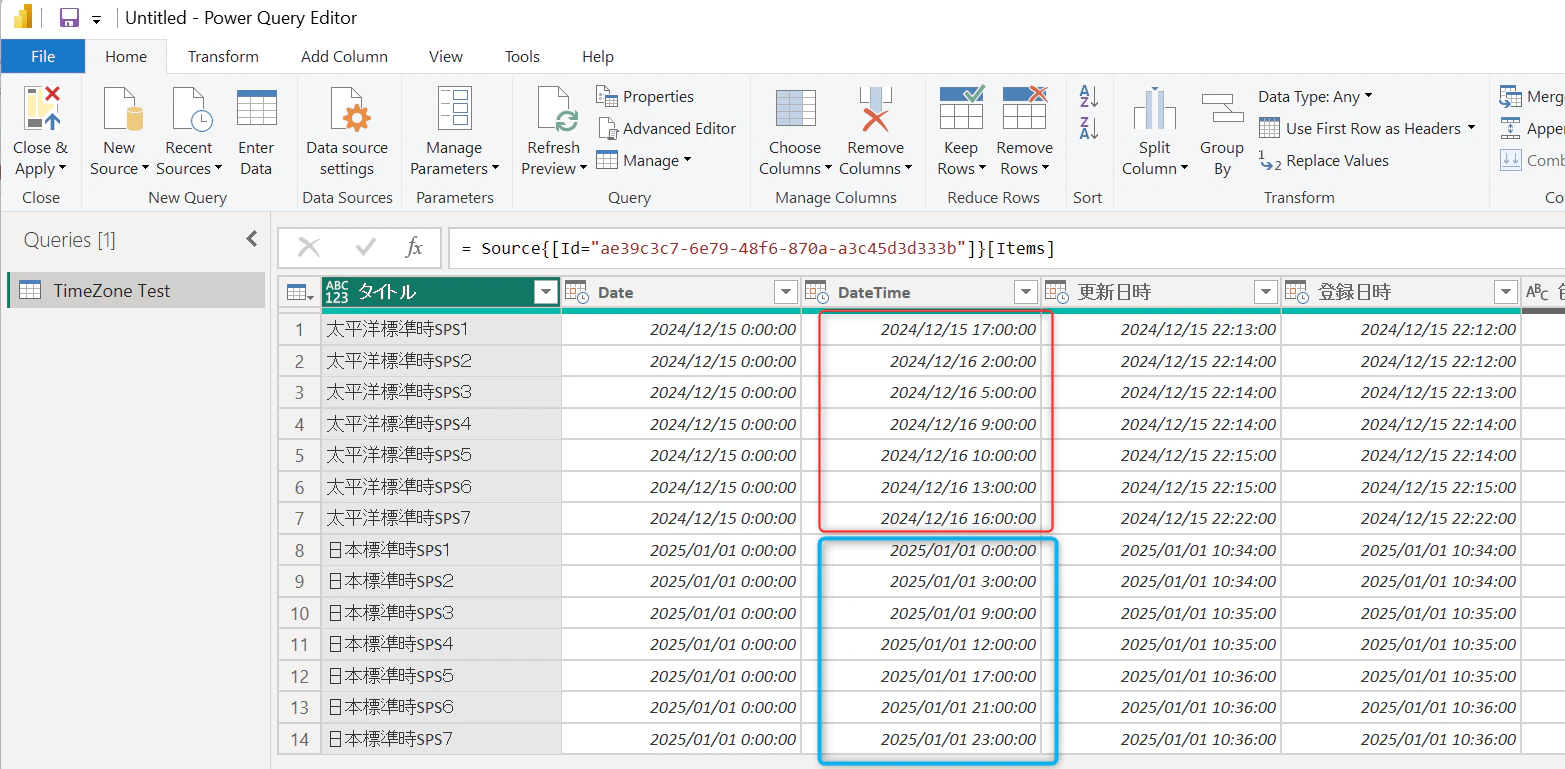Open the Help ribbon tab
The width and height of the screenshot is (1565, 769).
(598, 56)
